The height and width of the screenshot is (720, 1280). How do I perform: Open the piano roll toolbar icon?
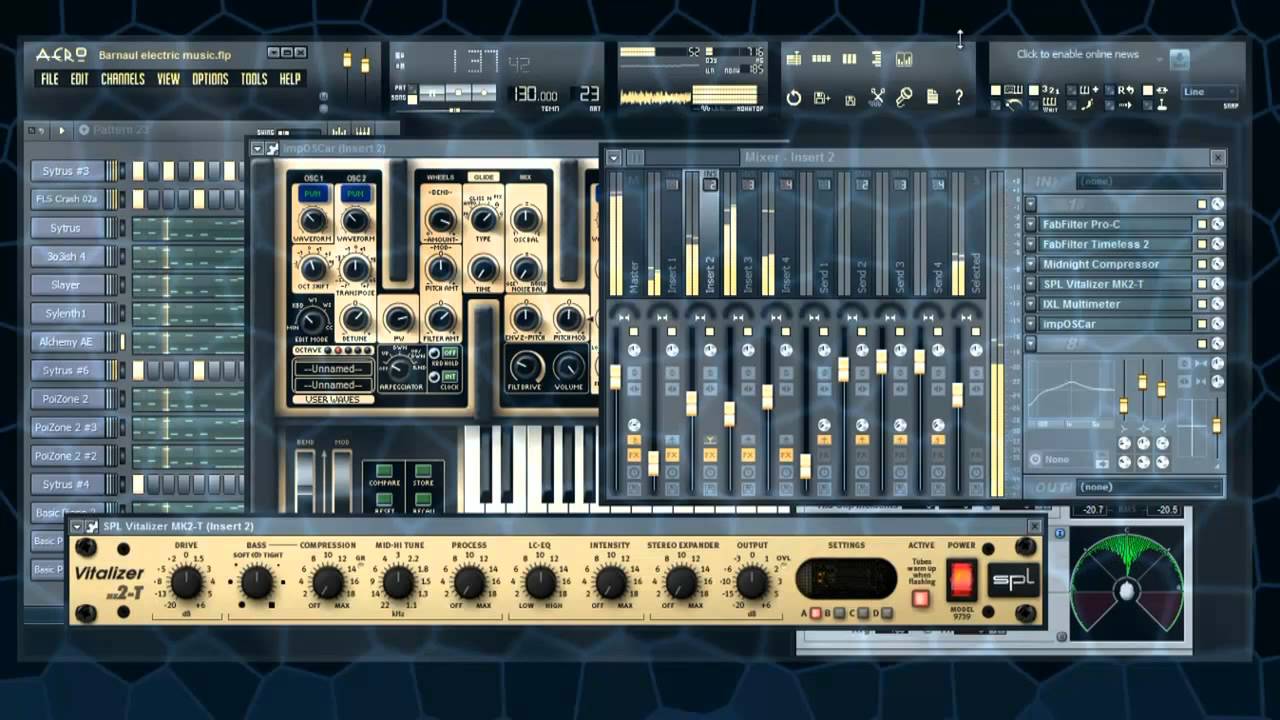click(849, 59)
